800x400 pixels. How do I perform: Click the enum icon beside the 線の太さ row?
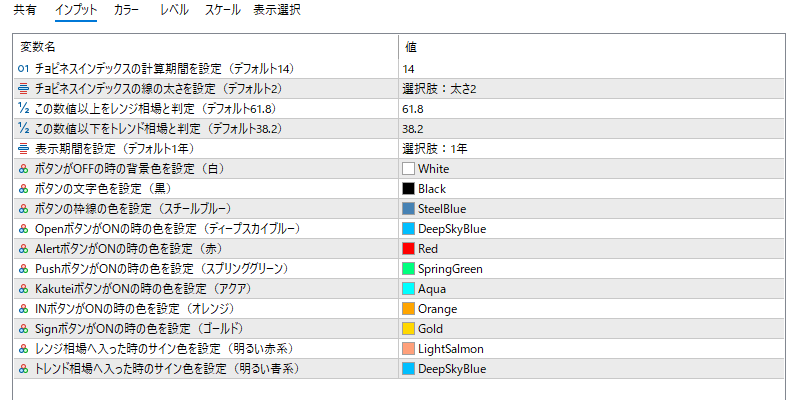click(x=23, y=89)
